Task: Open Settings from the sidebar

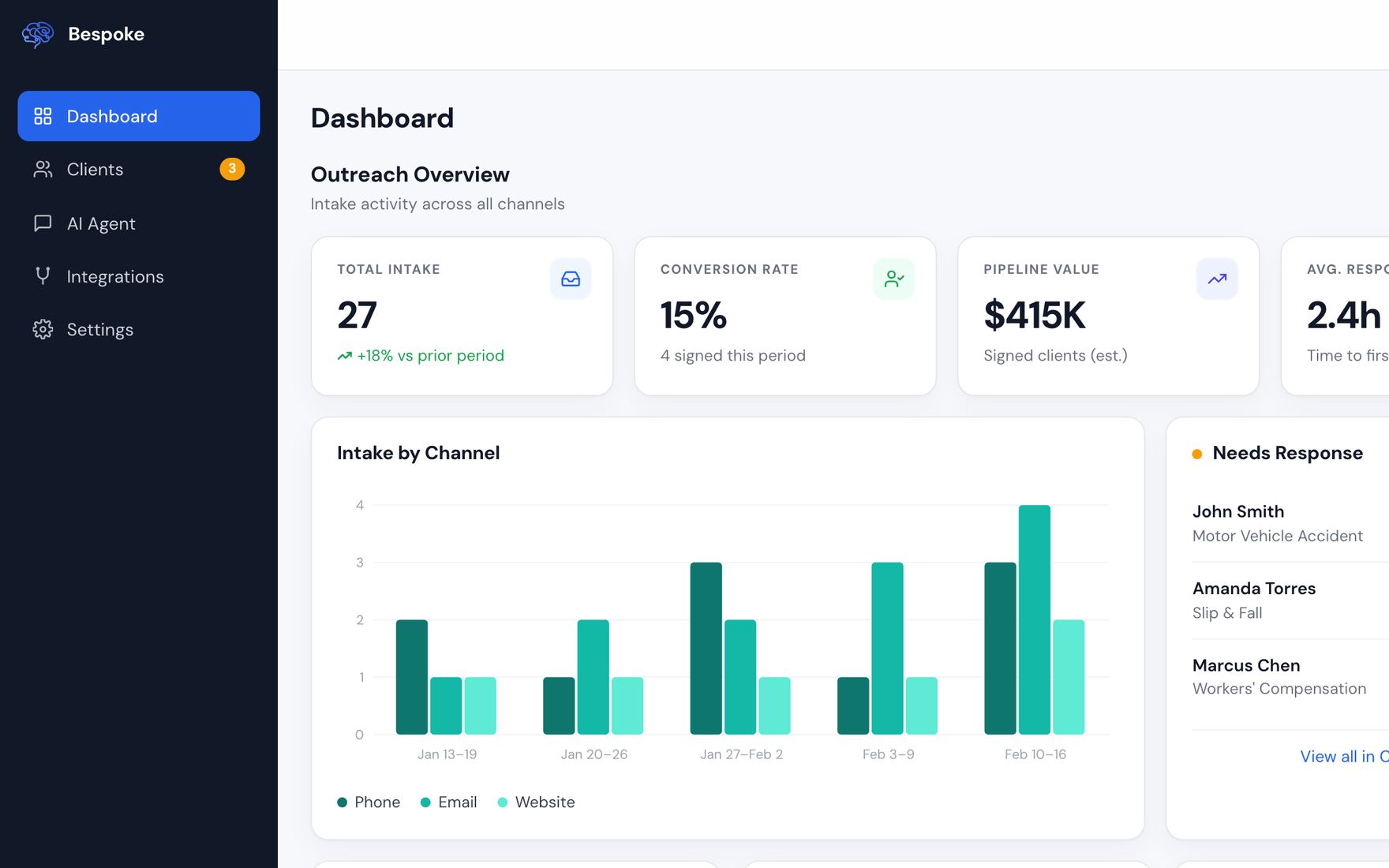Action: tap(139, 329)
